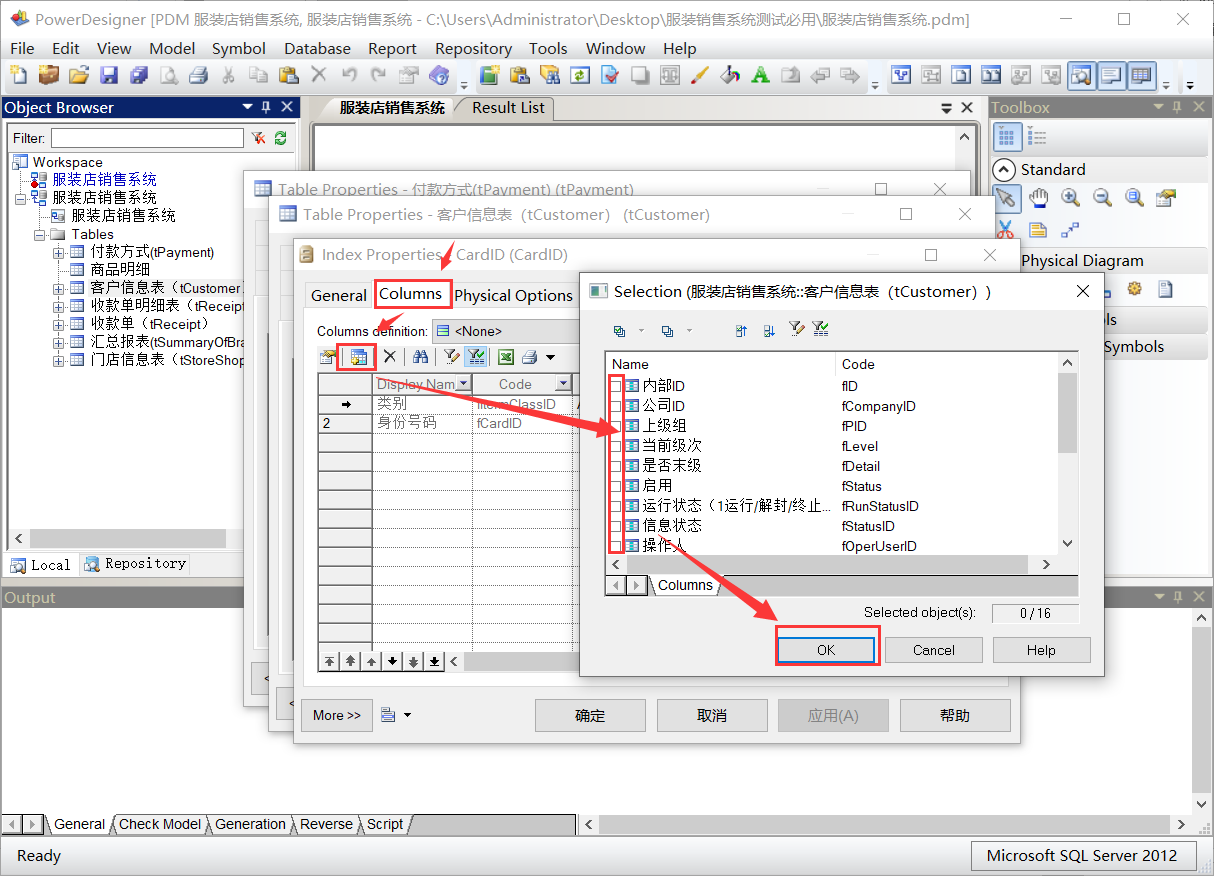Click the Export to Excel icon

506,356
